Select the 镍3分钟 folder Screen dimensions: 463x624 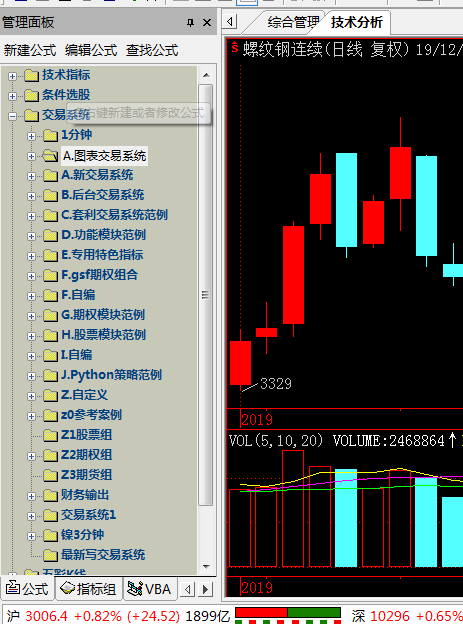click(x=82, y=534)
